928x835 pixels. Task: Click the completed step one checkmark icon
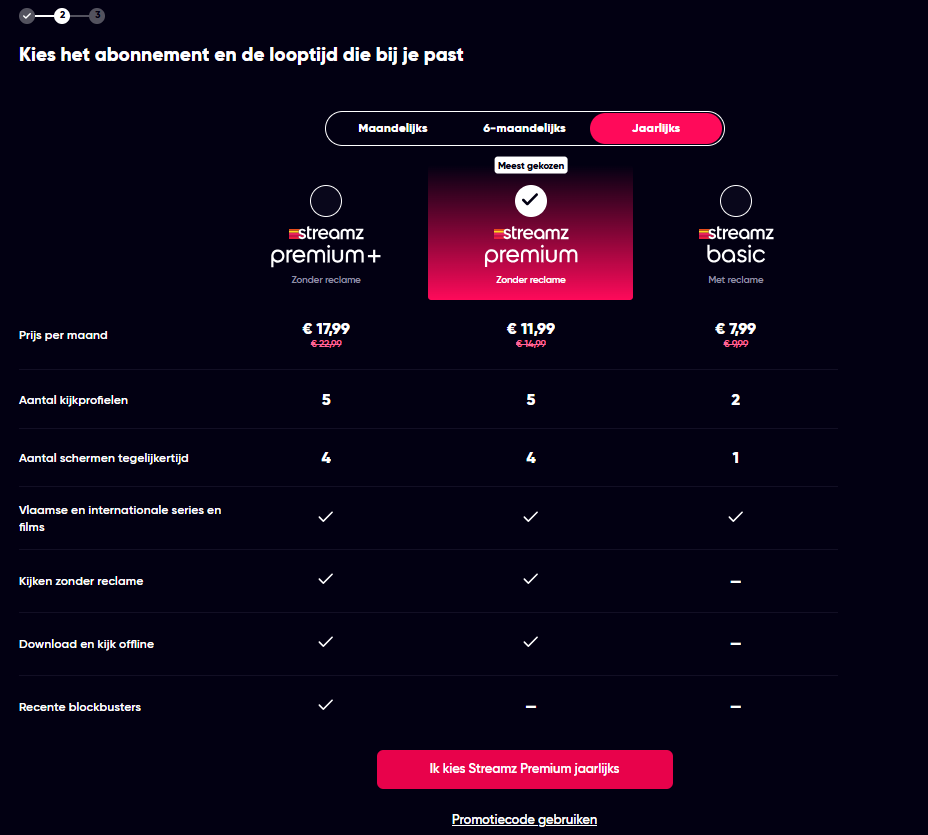tap(27, 15)
